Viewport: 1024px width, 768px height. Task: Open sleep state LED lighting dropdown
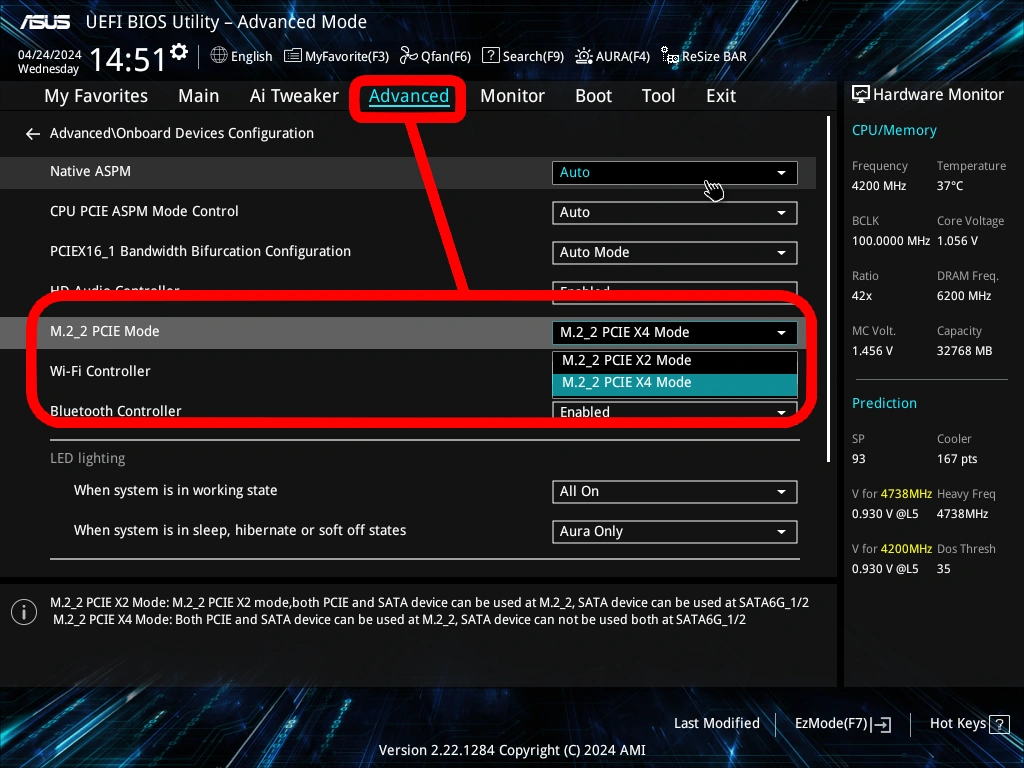pyautogui.click(x=675, y=532)
